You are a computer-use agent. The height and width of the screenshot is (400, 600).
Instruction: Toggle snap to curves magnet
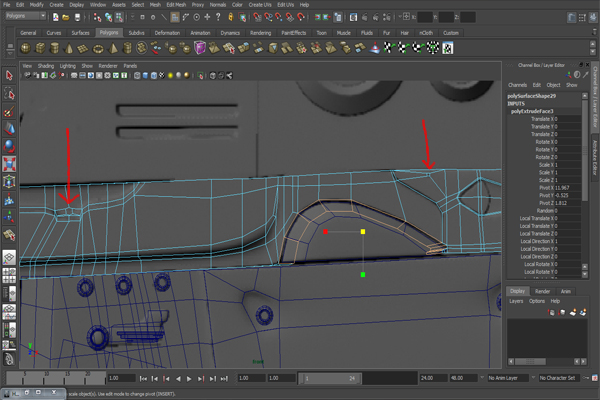[x=268, y=17]
